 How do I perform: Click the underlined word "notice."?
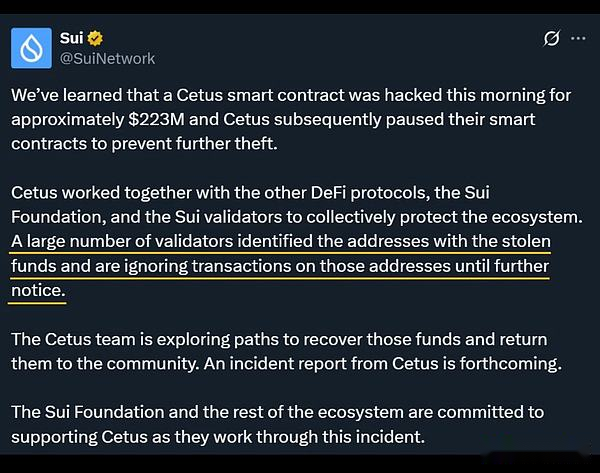(38, 290)
